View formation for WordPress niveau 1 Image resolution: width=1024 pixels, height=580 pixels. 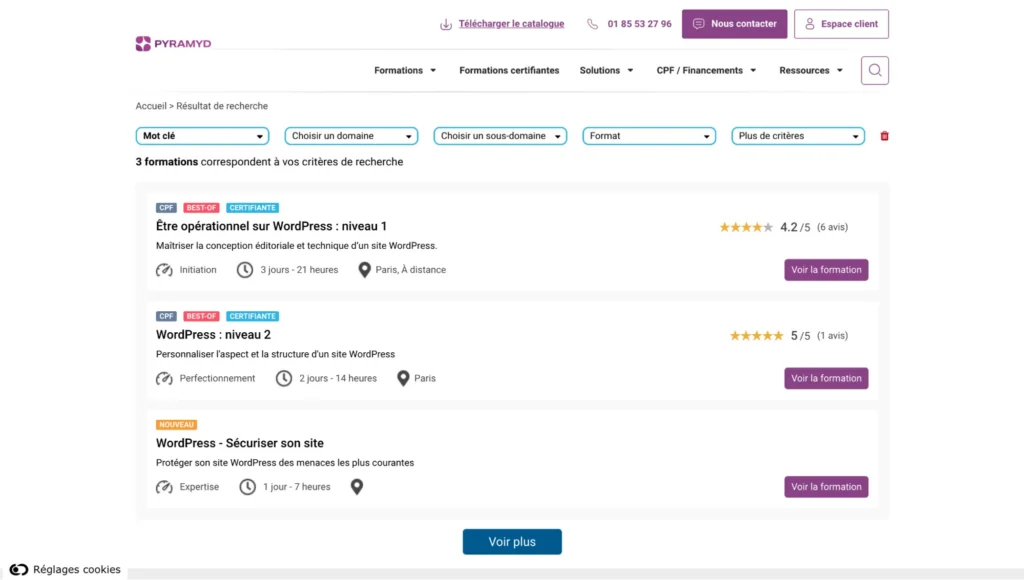pyautogui.click(x=826, y=270)
